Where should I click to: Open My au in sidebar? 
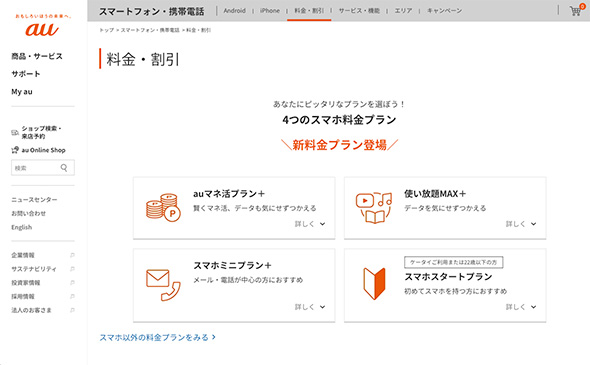(22, 92)
